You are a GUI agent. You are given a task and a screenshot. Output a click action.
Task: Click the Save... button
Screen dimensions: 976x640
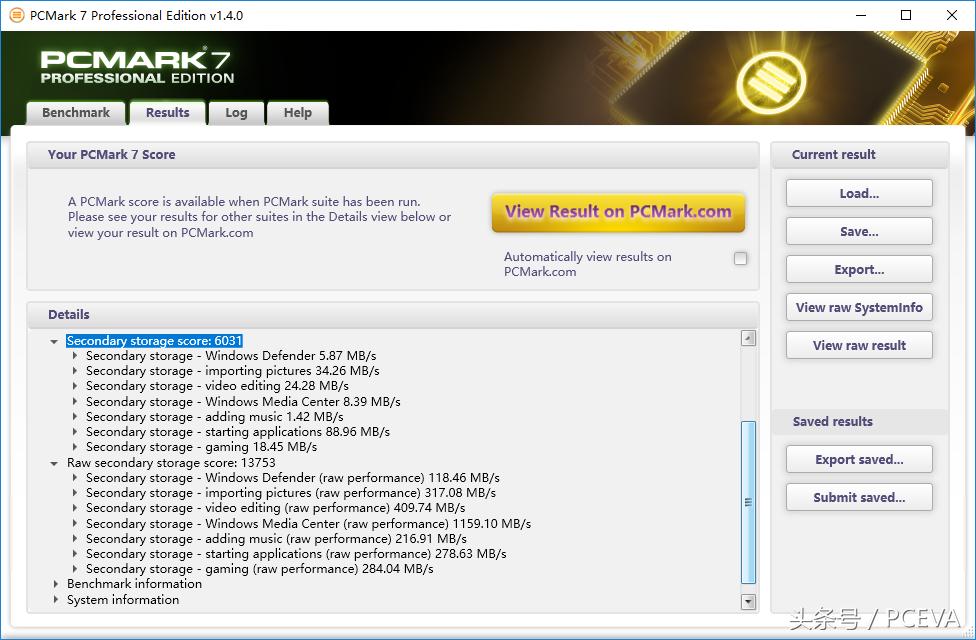(x=859, y=232)
